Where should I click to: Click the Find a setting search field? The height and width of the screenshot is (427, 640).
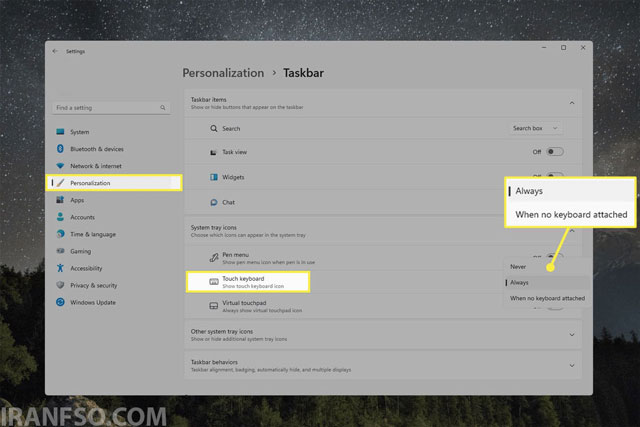click(111, 108)
